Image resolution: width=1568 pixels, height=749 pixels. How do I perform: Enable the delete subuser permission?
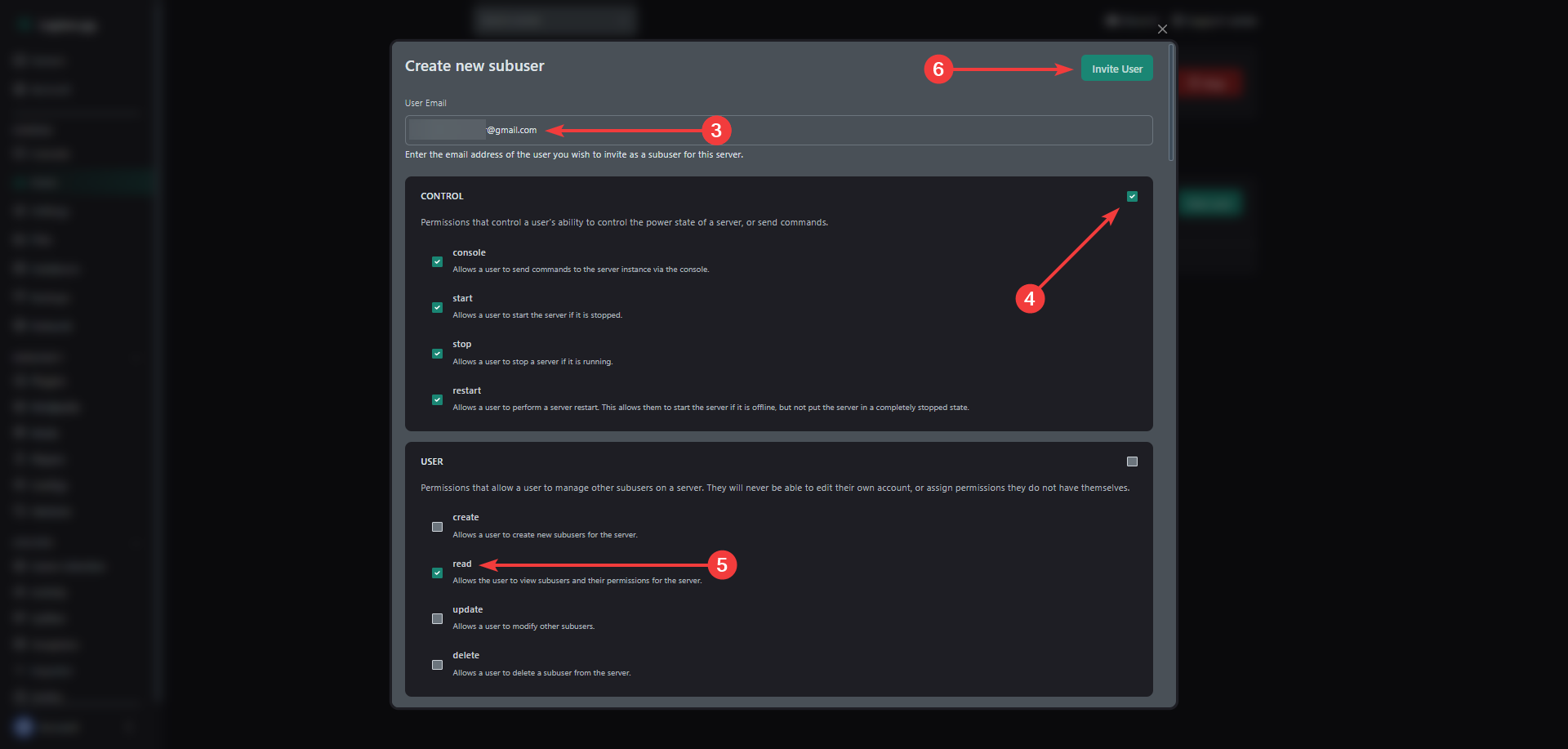(437, 664)
